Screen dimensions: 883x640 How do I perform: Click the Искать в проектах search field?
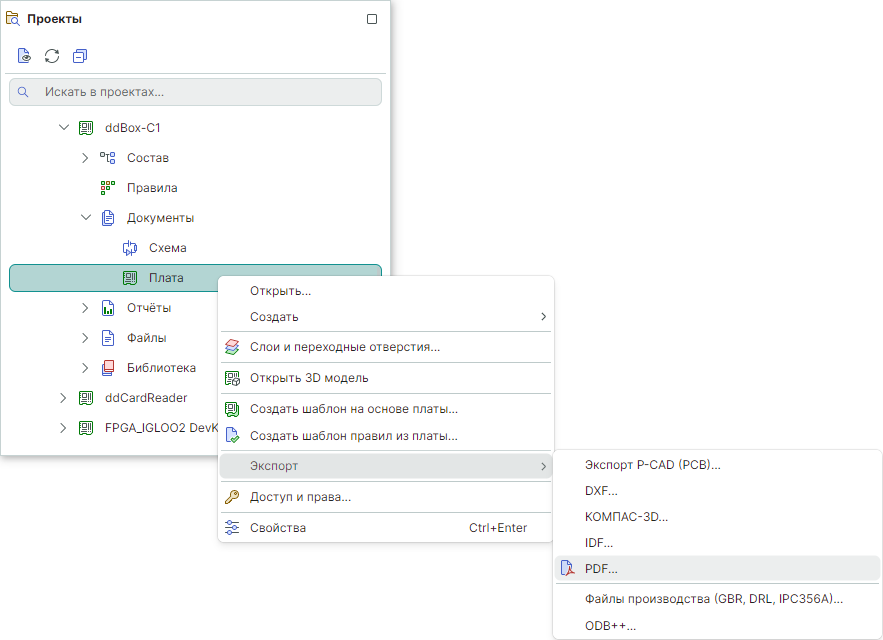[x=200, y=92]
